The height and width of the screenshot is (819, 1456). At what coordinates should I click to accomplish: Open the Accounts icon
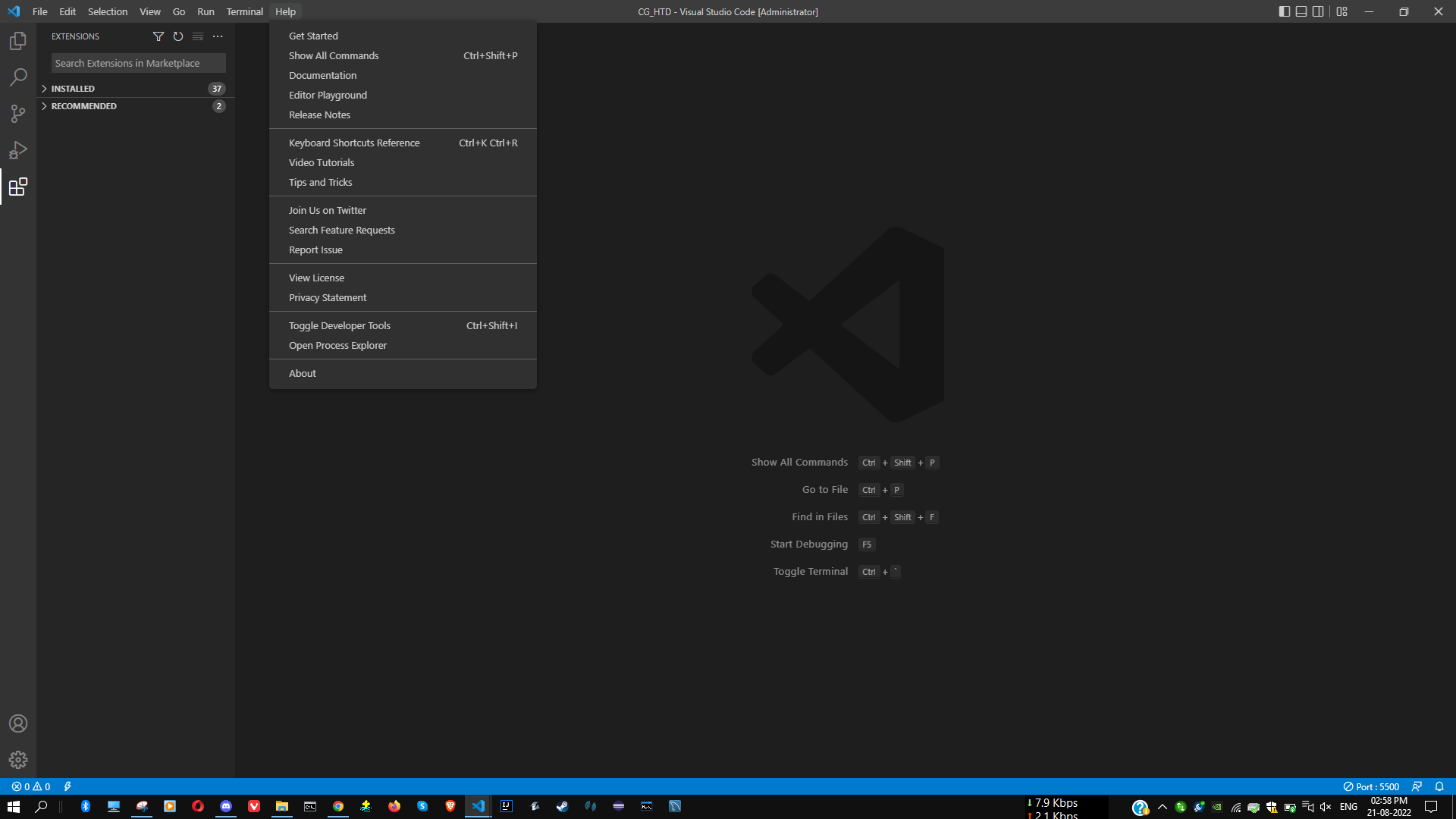tap(18, 723)
